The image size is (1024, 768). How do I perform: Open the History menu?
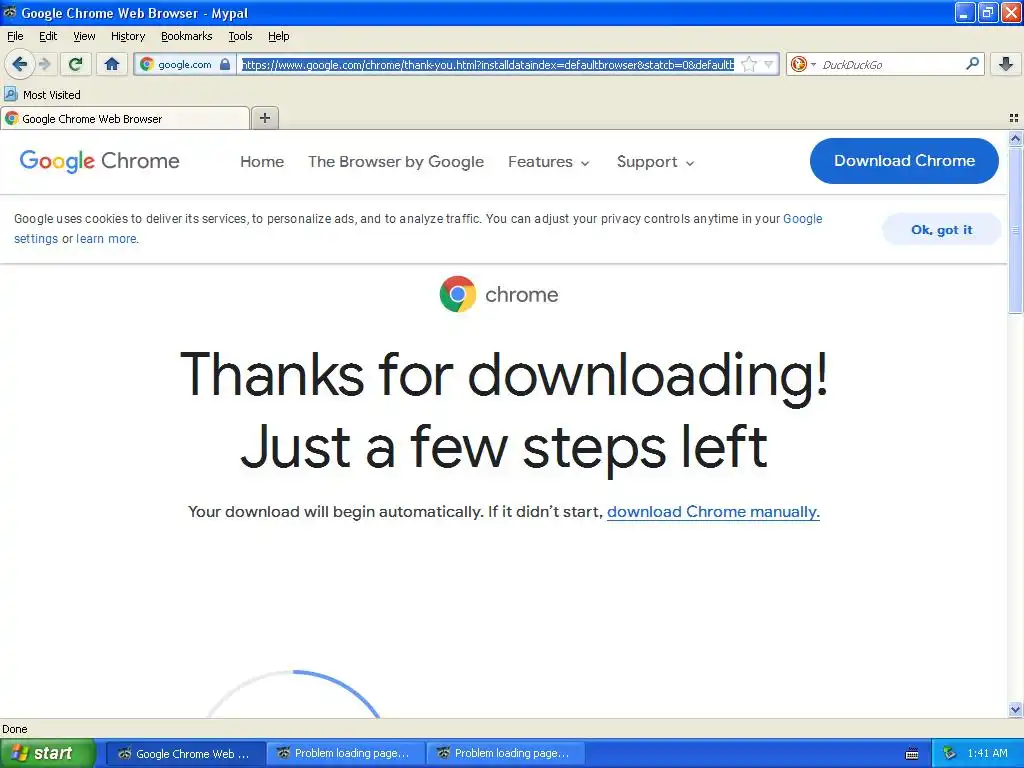(x=127, y=36)
